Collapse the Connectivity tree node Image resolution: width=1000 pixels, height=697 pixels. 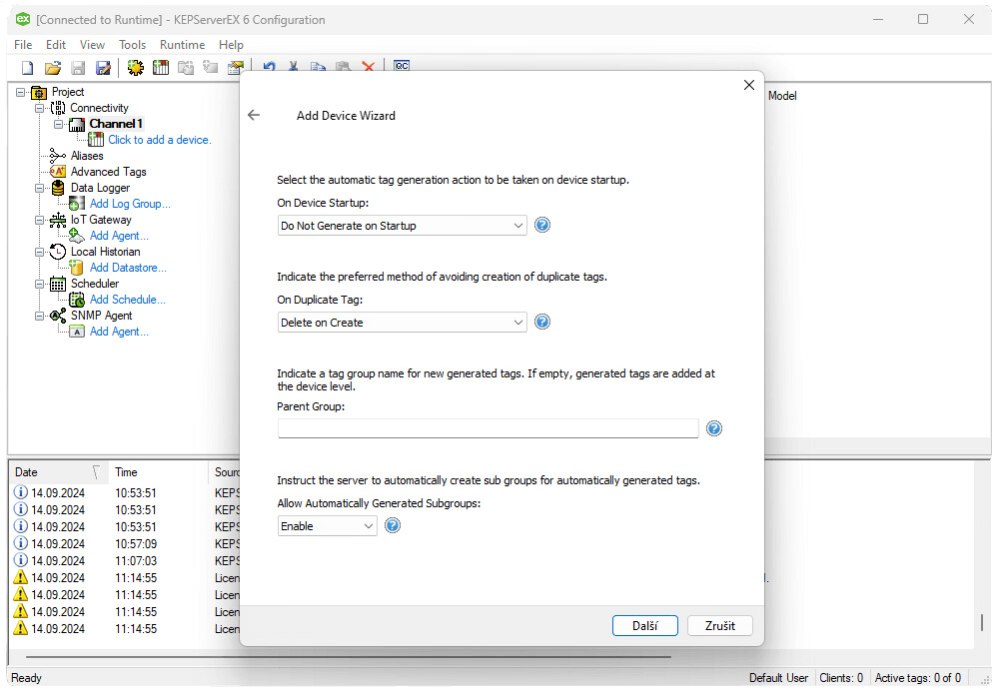coord(42,107)
